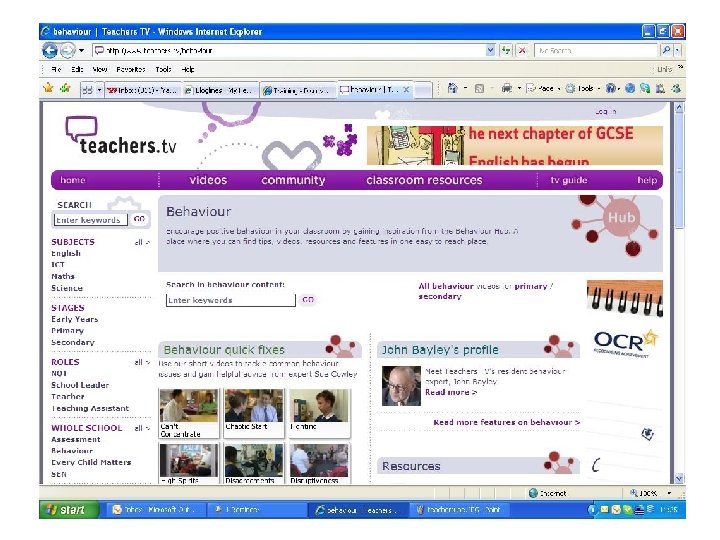Click the Read more link under John Bayley
720x540 pixels.
coord(451,392)
